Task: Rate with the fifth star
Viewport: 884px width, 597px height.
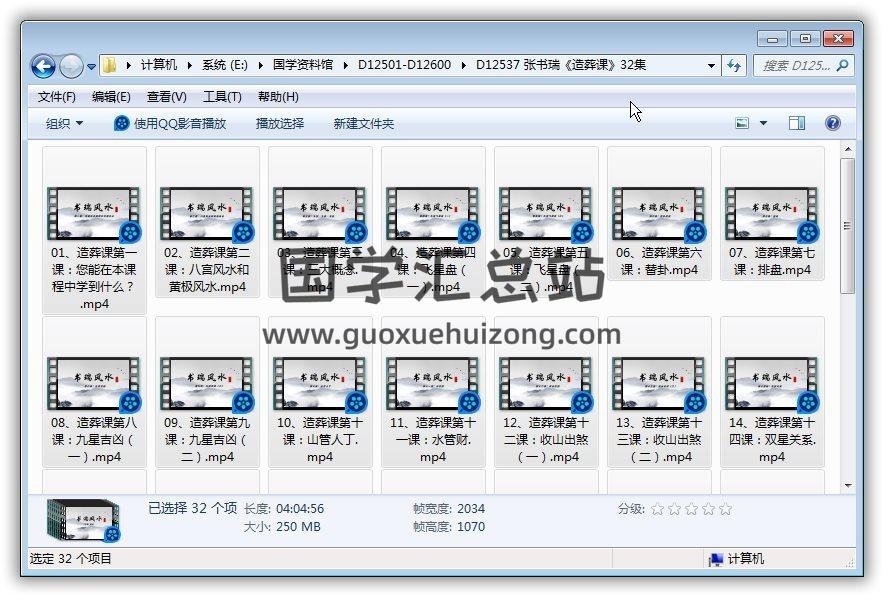Action: 726,509
